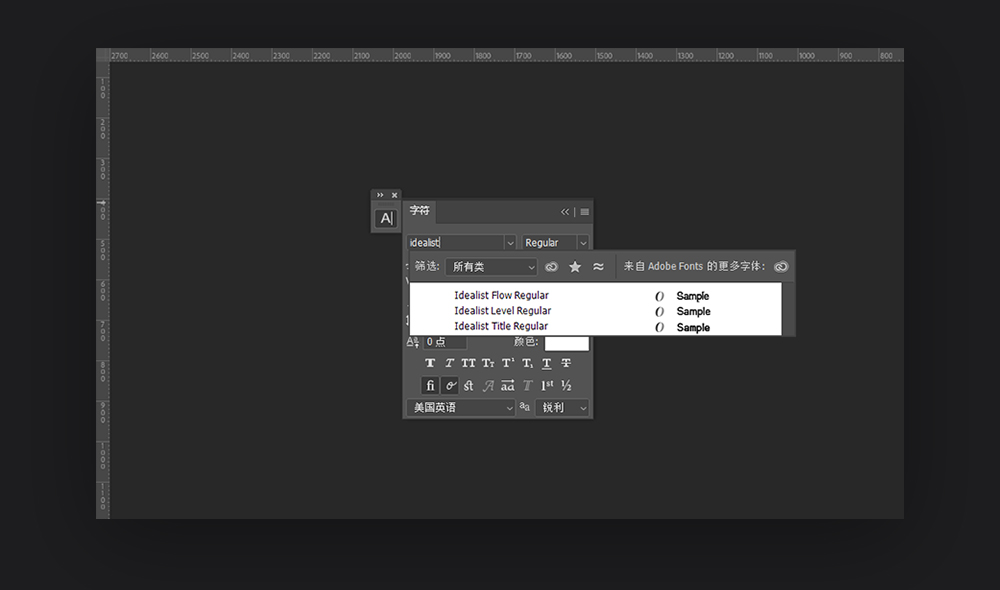
Task: Choose Idealist Flow Regular font
Action: click(501, 295)
